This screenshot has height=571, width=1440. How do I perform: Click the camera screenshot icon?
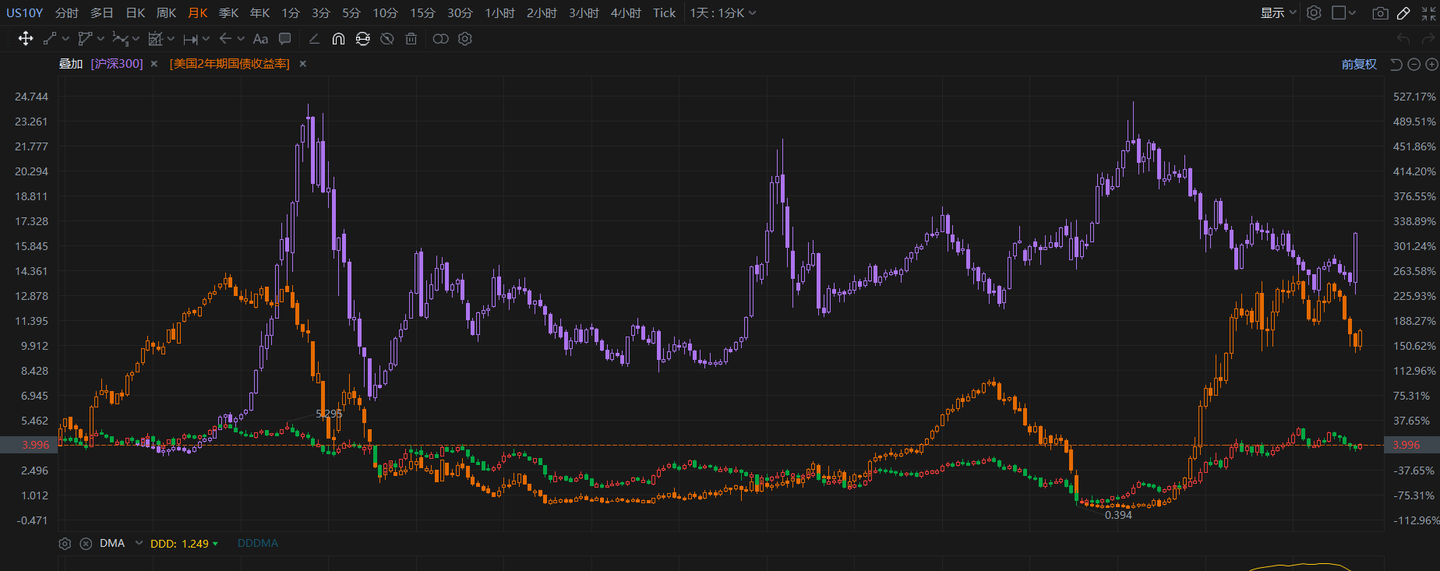1380,13
